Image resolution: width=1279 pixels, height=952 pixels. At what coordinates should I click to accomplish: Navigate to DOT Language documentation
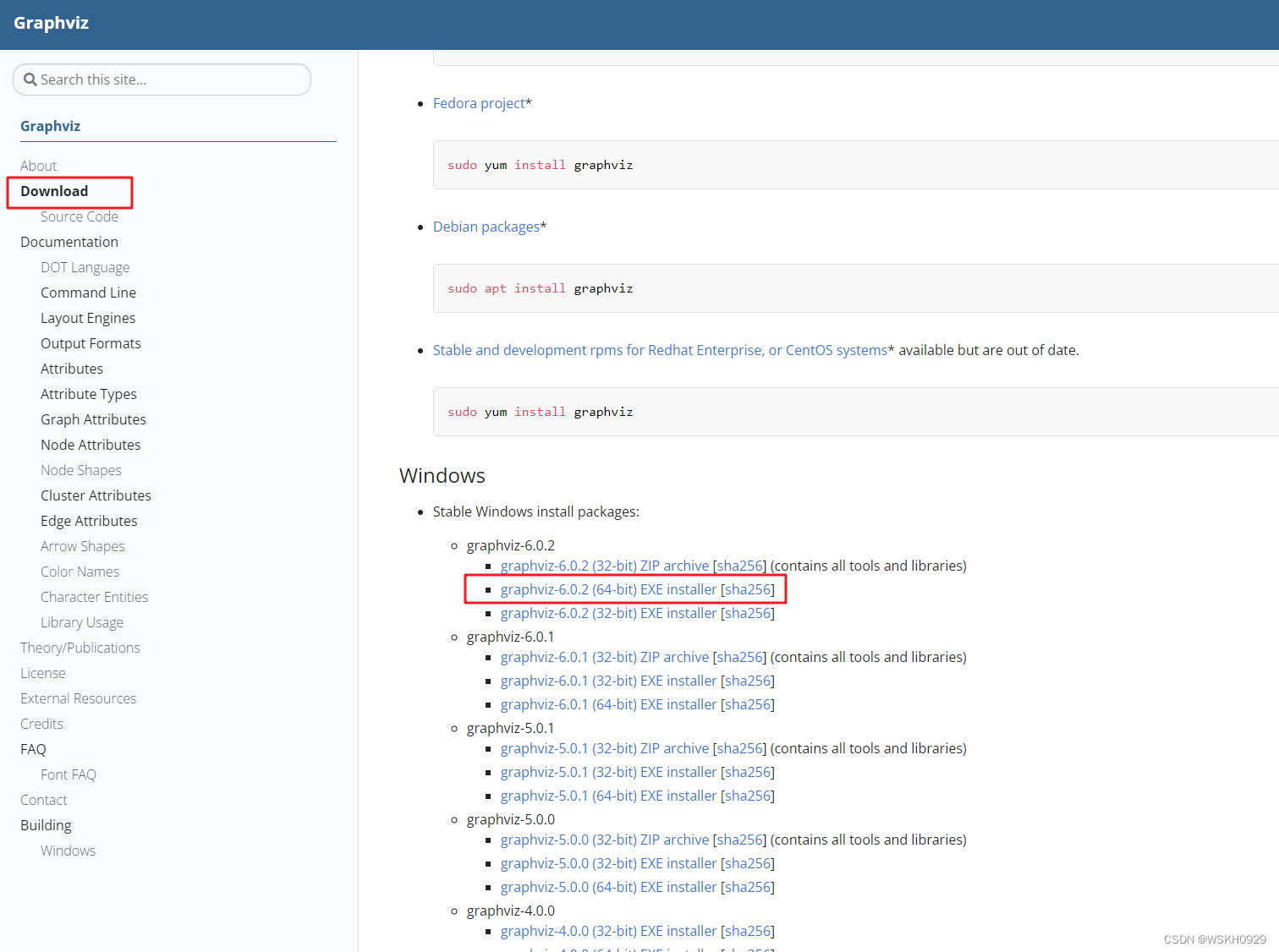pos(85,267)
